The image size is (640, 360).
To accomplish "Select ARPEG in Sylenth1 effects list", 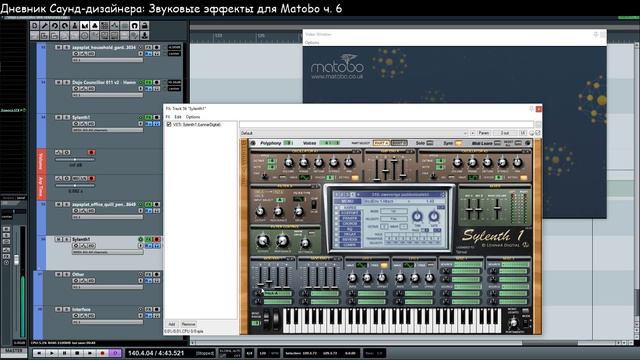I will point(349,208).
